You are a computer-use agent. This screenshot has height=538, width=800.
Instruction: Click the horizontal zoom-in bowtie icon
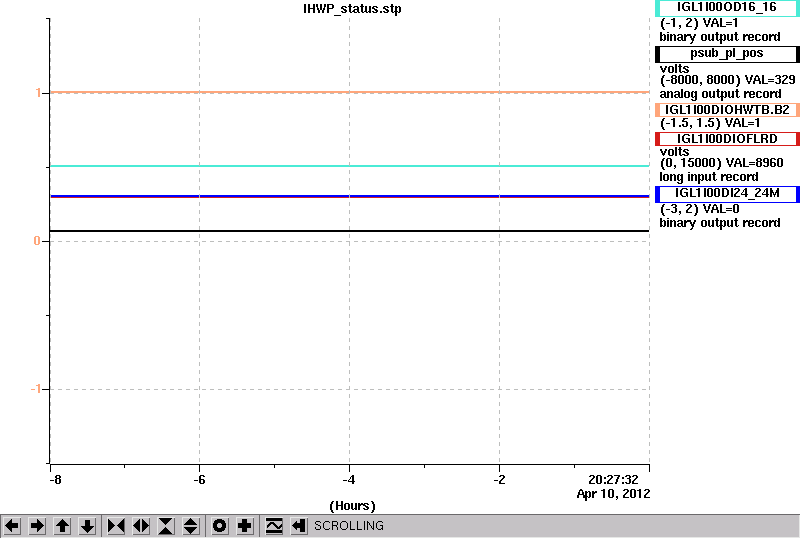116,526
